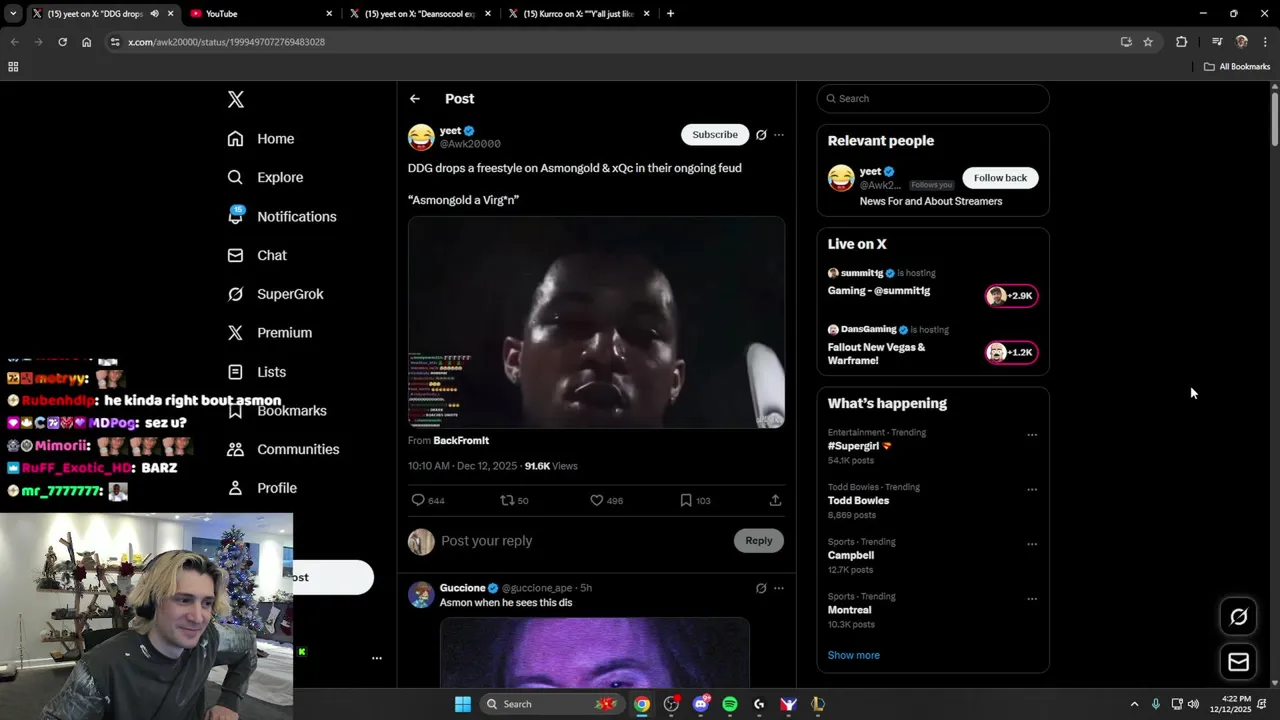Repost the post with 50 reposts
1280x720 pixels.
(514, 500)
